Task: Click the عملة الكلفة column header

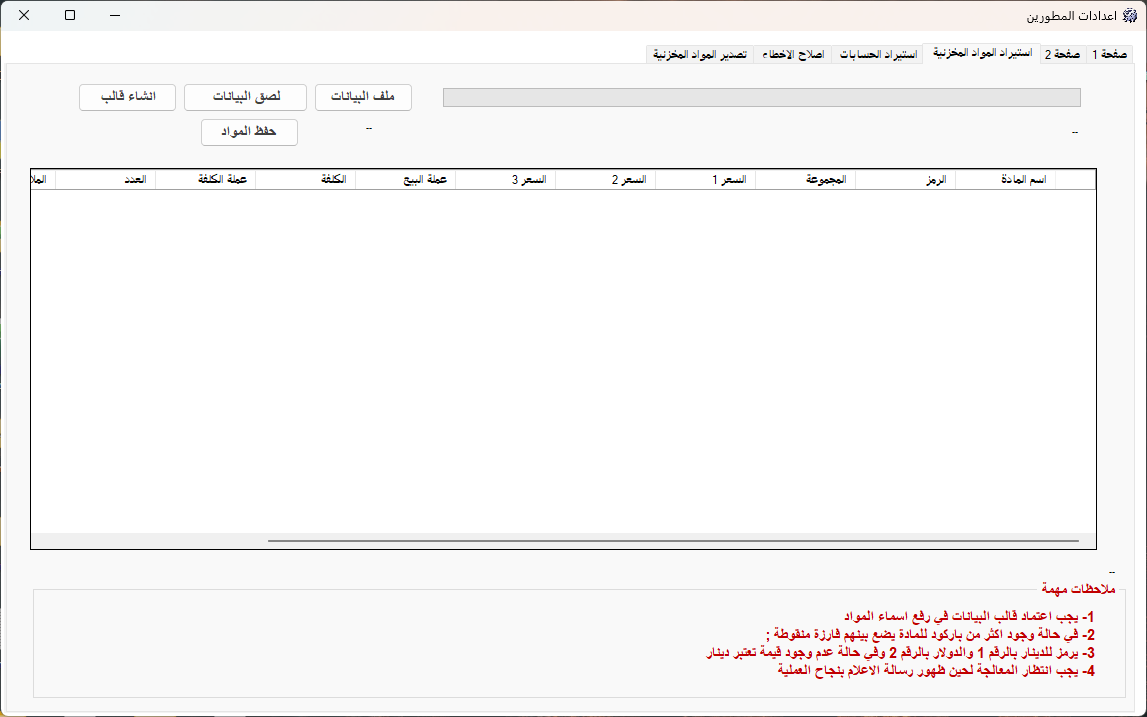Action: pos(206,180)
